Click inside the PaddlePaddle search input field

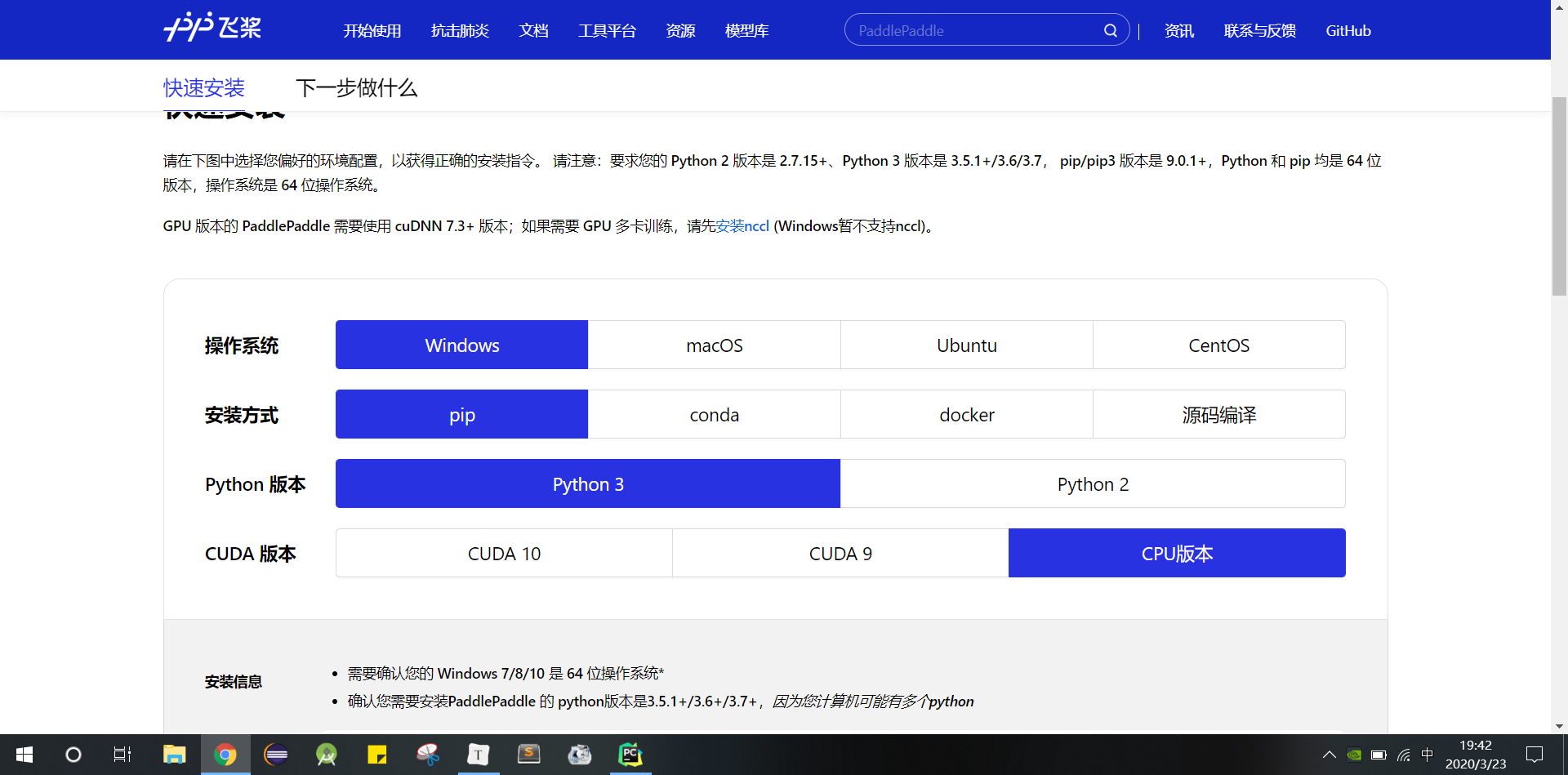964,30
